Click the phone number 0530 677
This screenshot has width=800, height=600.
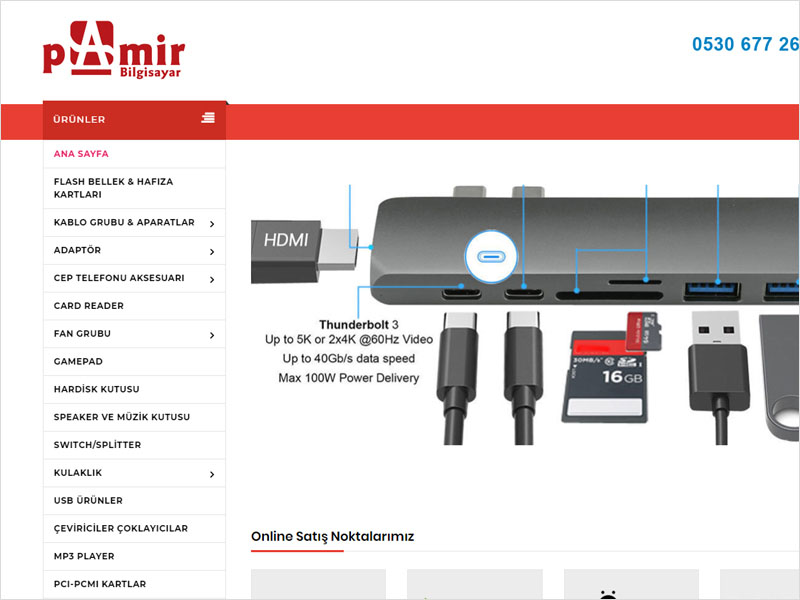pos(745,44)
